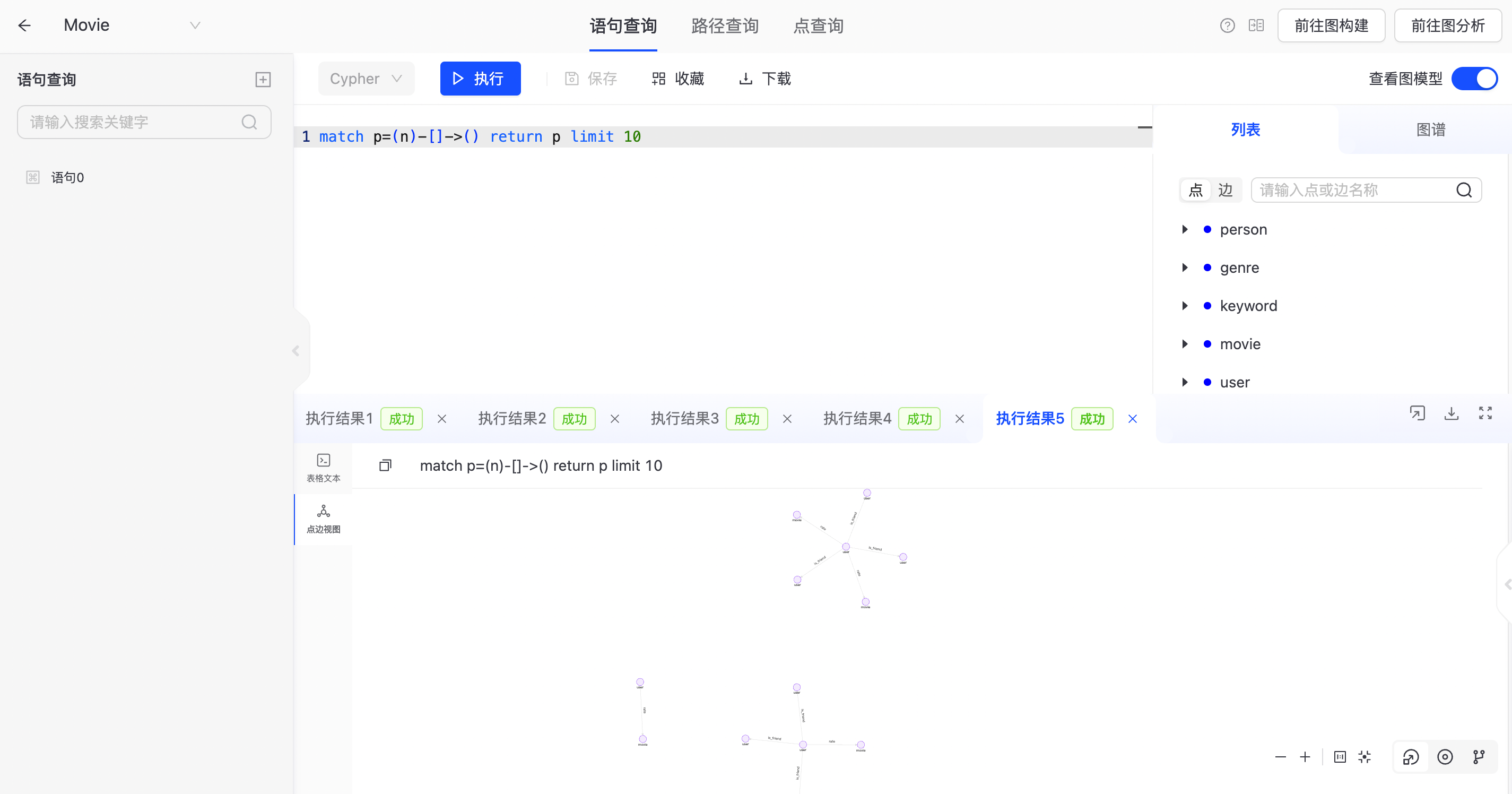Select the 边 segment option
The width and height of the screenshot is (1512, 794).
(1225, 191)
